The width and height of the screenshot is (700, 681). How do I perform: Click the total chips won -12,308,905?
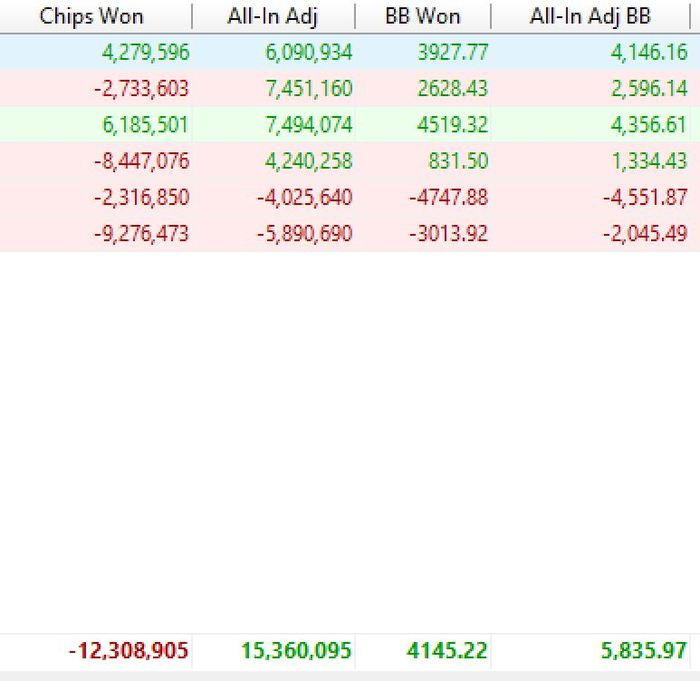click(x=129, y=651)
